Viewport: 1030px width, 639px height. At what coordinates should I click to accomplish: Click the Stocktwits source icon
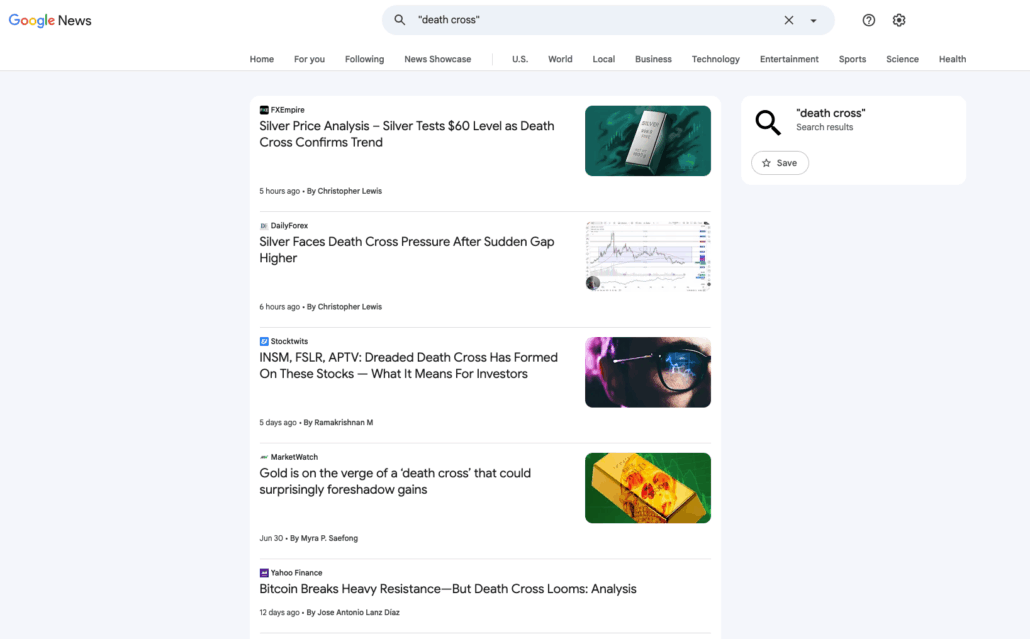pyautogui.click(x=263, y=341)
